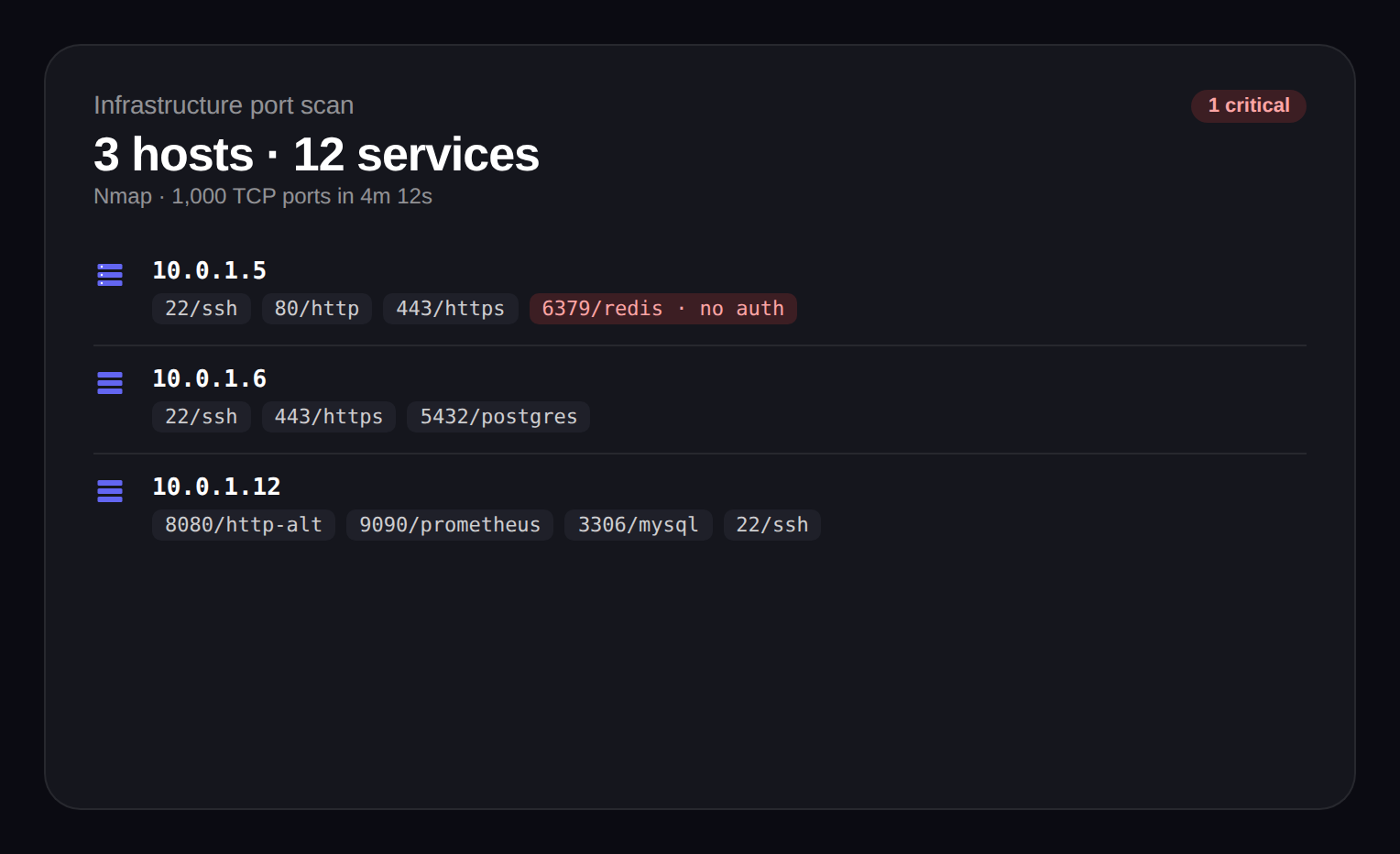Open the 5432/postgres service tag
The height and width of the screenshot is (854, 1400).
498,417
